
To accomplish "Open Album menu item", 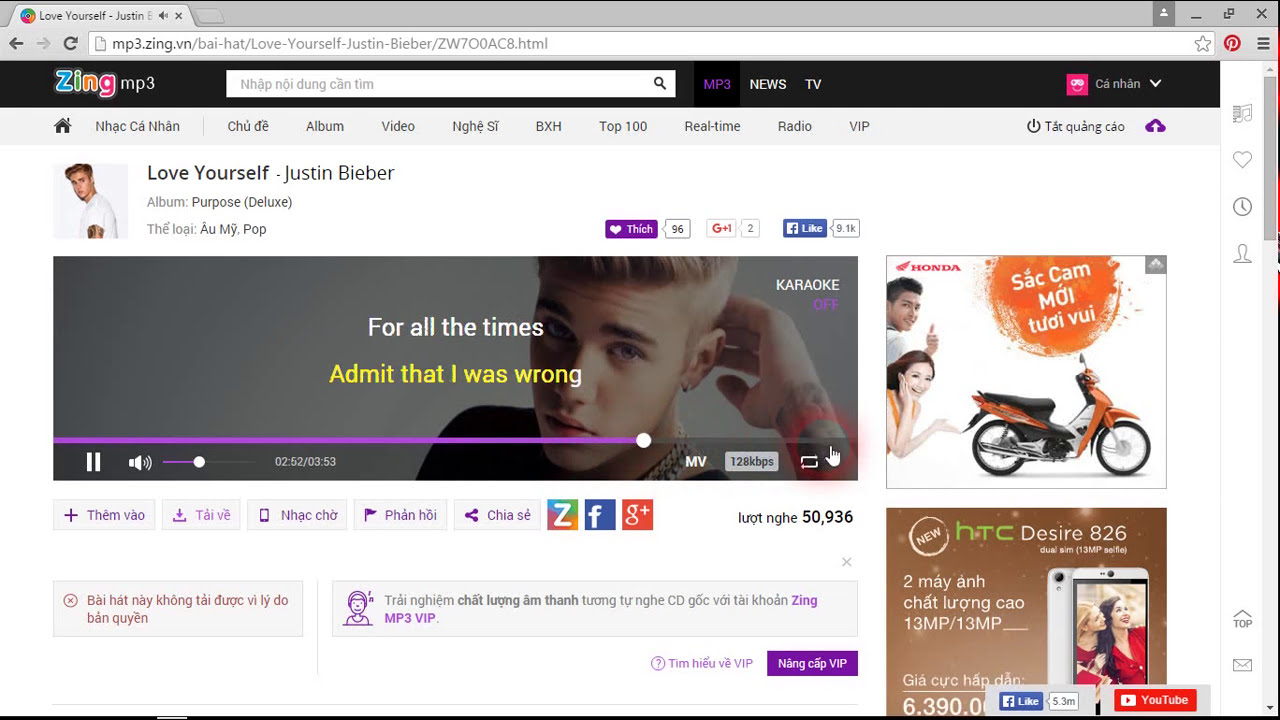I will pyautogui.click(x=325, y=126).
